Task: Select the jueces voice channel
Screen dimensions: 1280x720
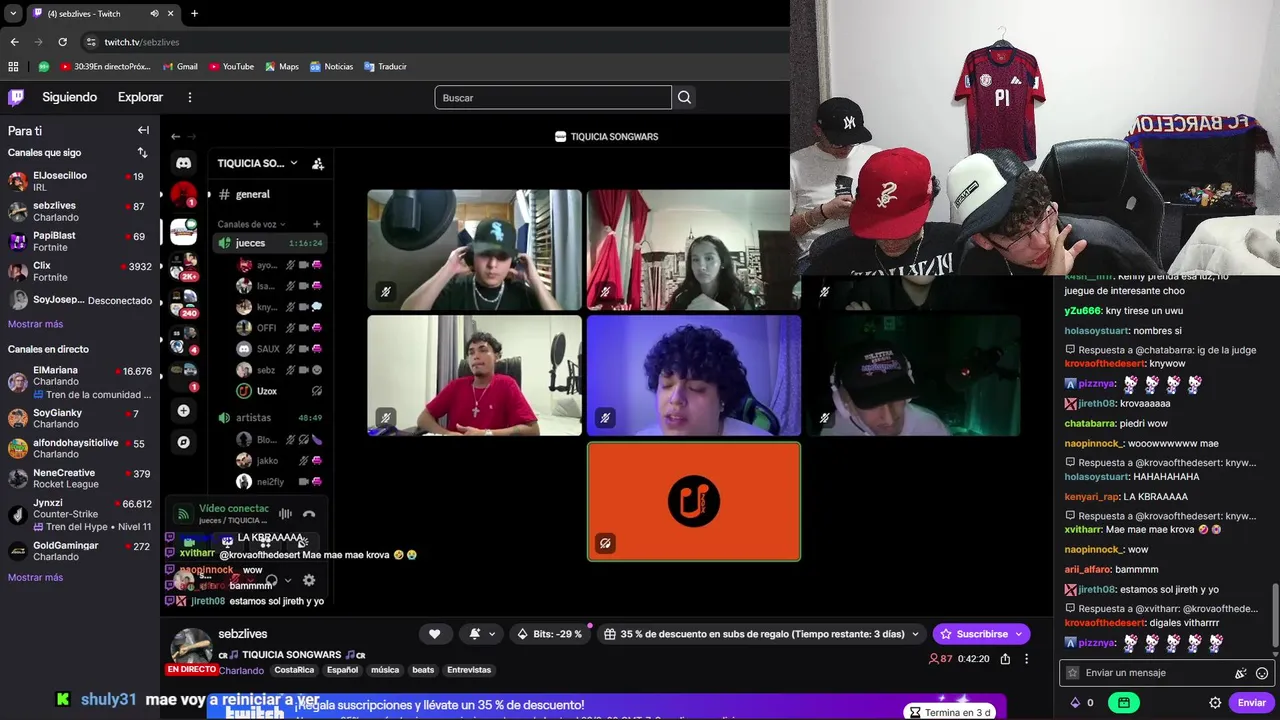Action: pyautogui.click(x=270, y=243)
